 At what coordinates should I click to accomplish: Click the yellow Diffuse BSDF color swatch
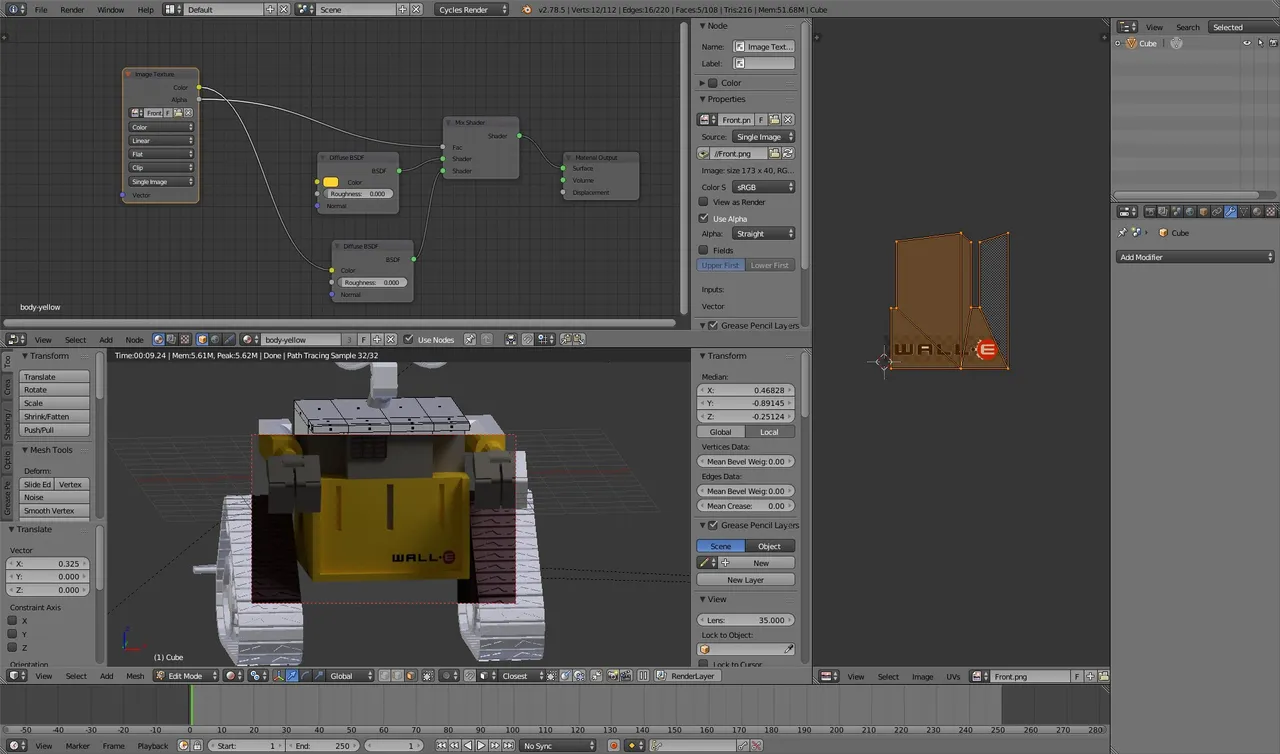pos(330,182)
